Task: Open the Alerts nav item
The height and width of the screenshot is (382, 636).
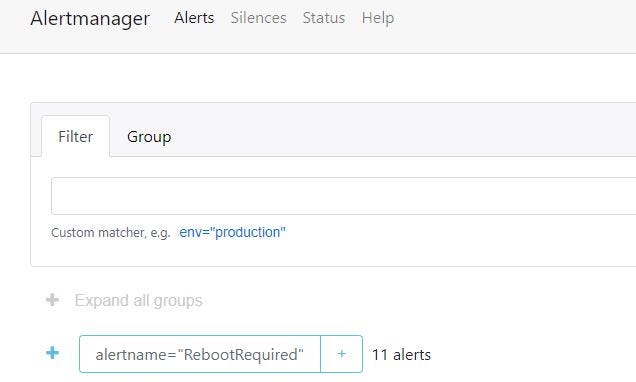Action: click(194, 18)
